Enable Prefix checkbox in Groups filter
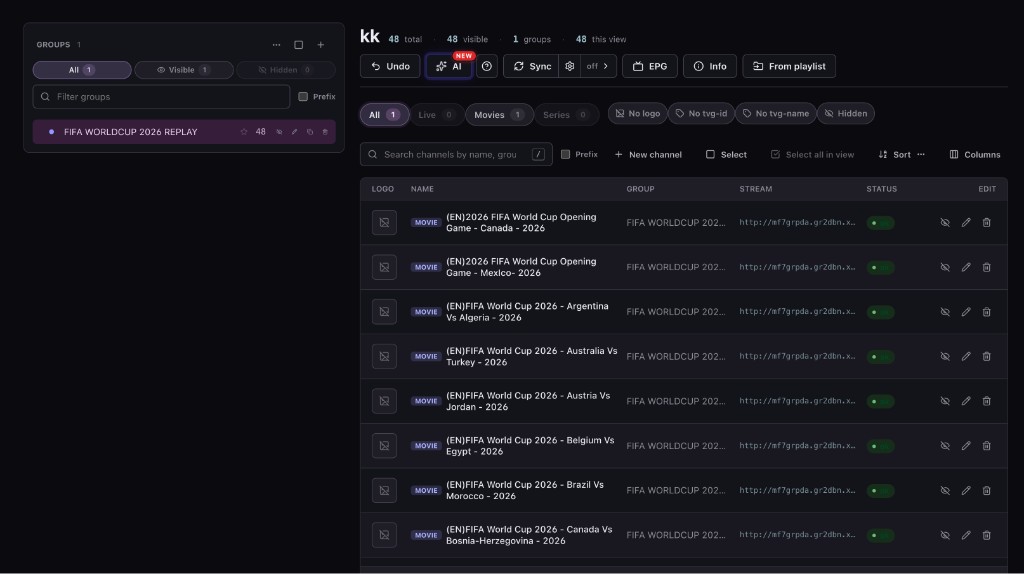Image resolution: width=1024 pixels, height=574 pixels. [x=303, y=97]
